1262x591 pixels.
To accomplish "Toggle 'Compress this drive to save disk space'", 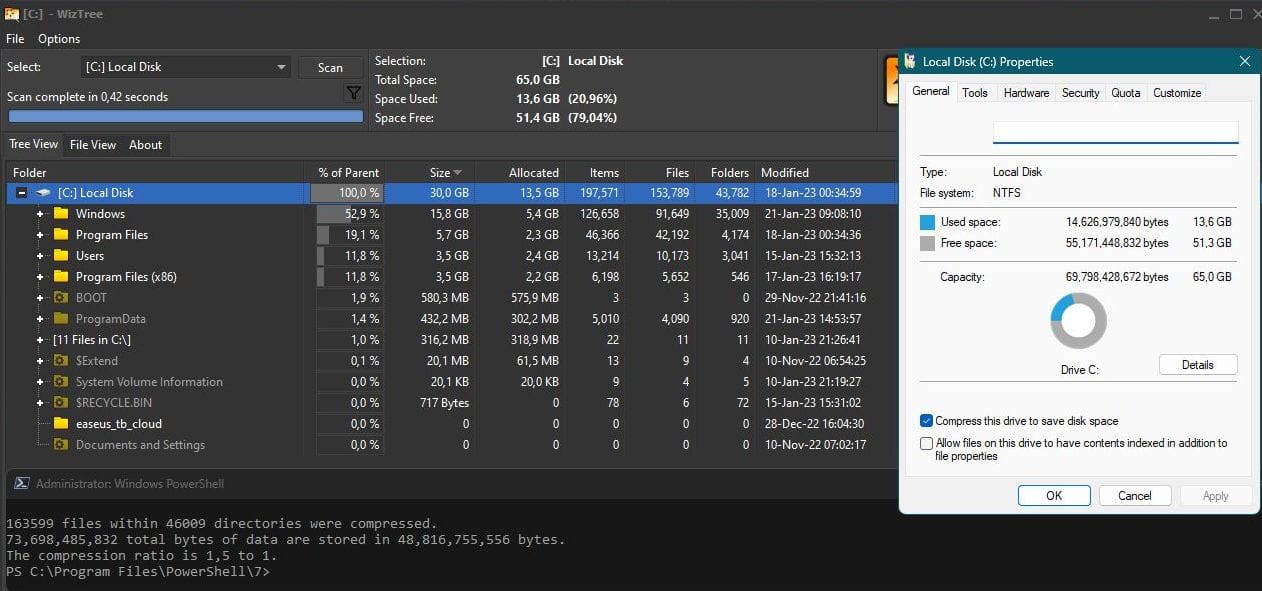I will click(926, 421).
